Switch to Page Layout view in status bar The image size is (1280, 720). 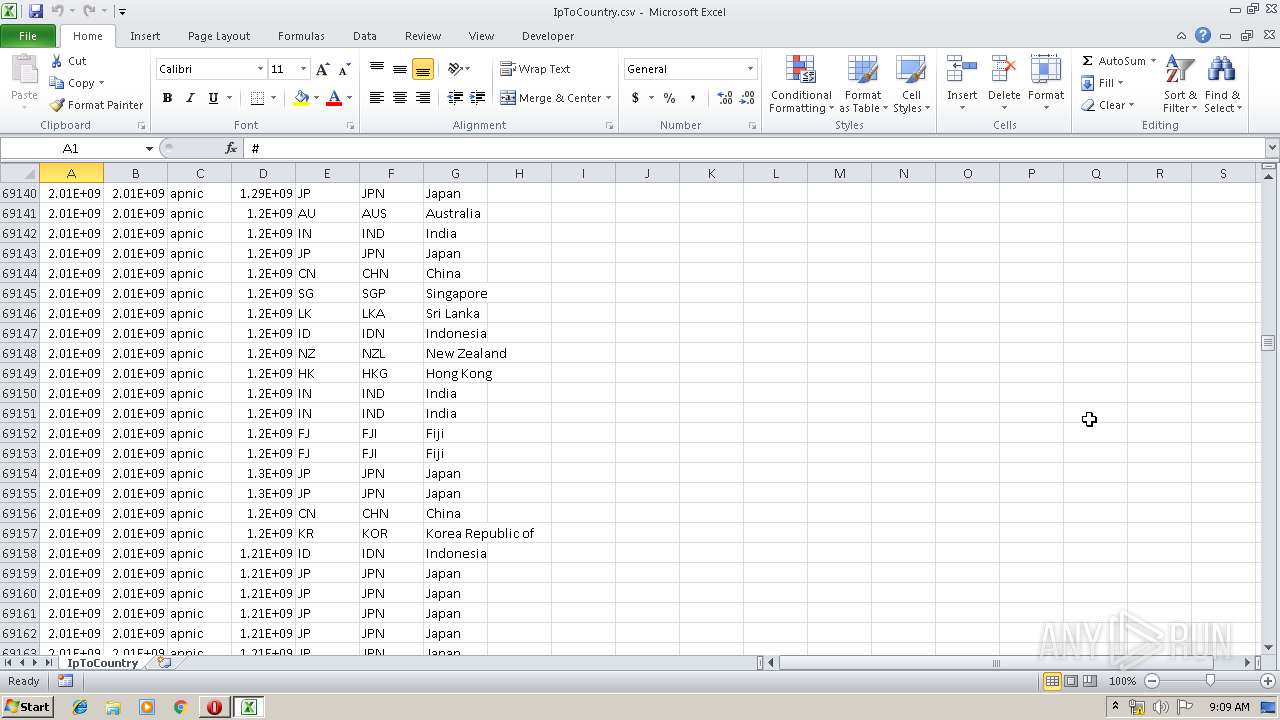click(x=1071, y=681)
